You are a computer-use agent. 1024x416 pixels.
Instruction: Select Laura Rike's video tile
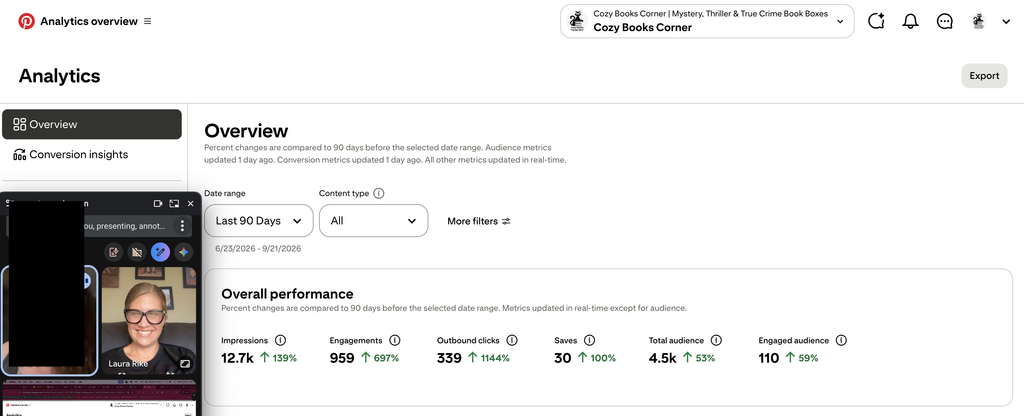148,320
